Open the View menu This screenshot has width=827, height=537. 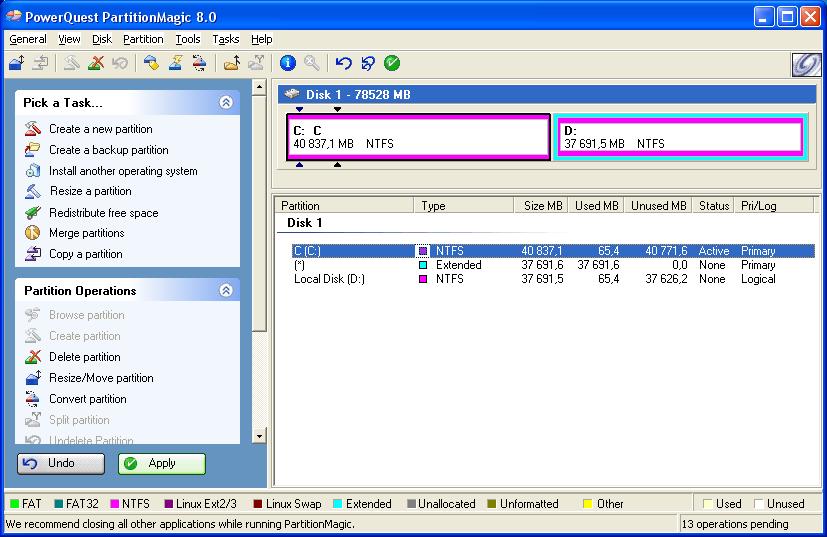(x=69, y=39)
